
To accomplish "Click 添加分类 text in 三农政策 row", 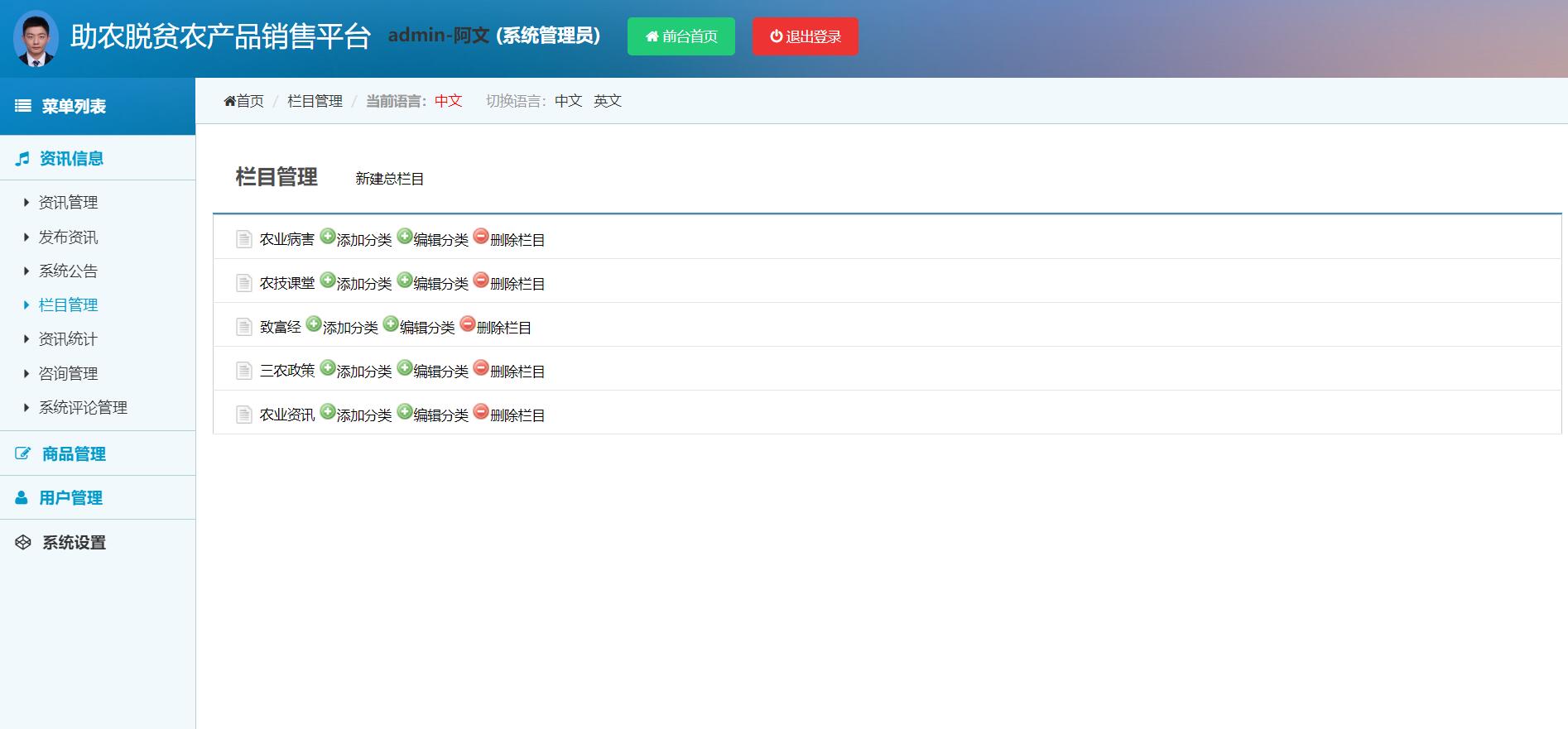I will point(364,372).
